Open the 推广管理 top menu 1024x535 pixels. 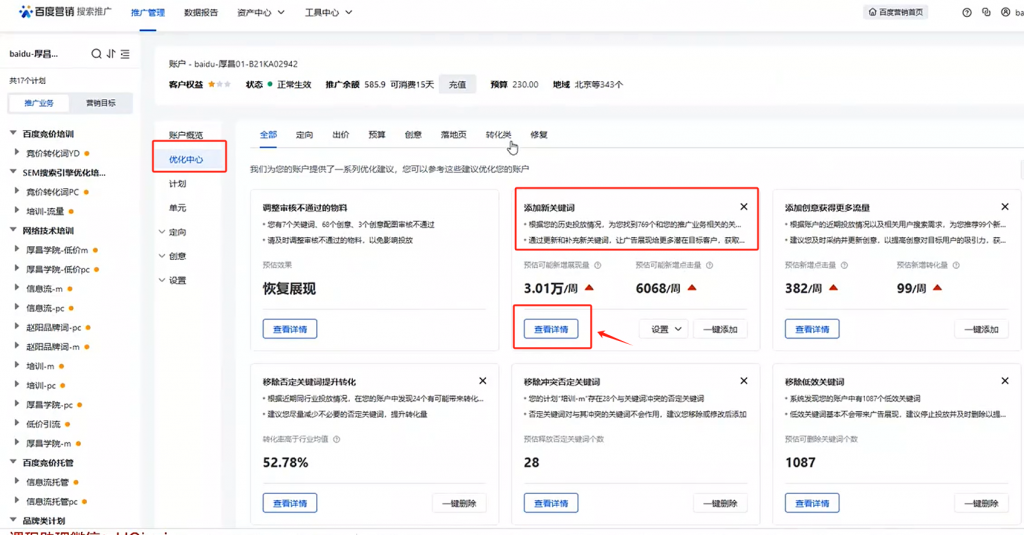click(148, 12)
